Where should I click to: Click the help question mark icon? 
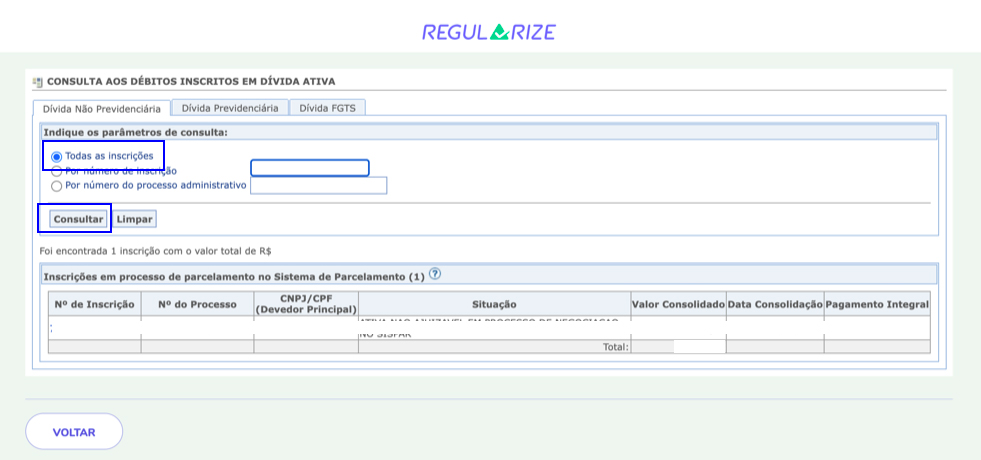coord(435,274)
